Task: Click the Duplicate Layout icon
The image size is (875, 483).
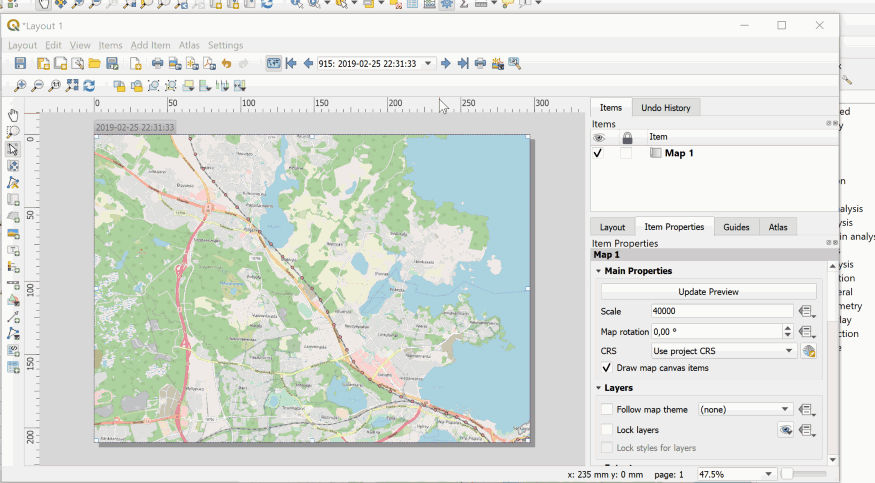Action: [x=60, y=64]
